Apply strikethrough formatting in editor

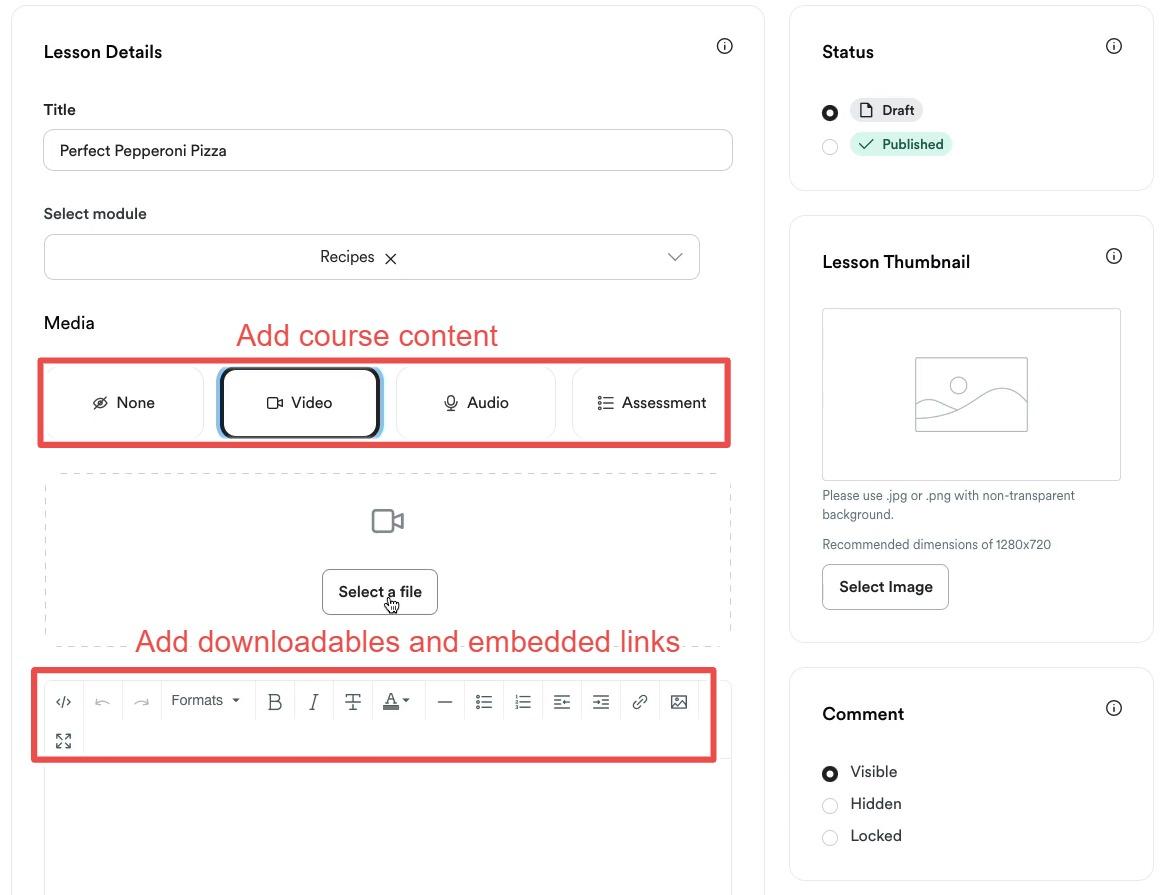(353, 702)
